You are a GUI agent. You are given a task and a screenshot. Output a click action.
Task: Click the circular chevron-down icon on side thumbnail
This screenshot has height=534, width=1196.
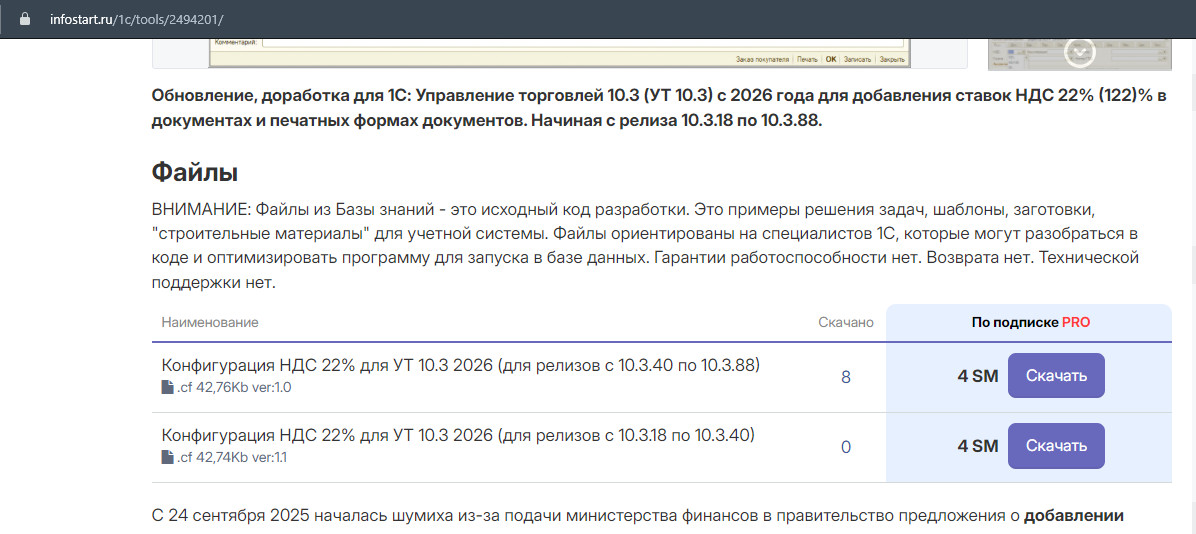(1080, 52)
